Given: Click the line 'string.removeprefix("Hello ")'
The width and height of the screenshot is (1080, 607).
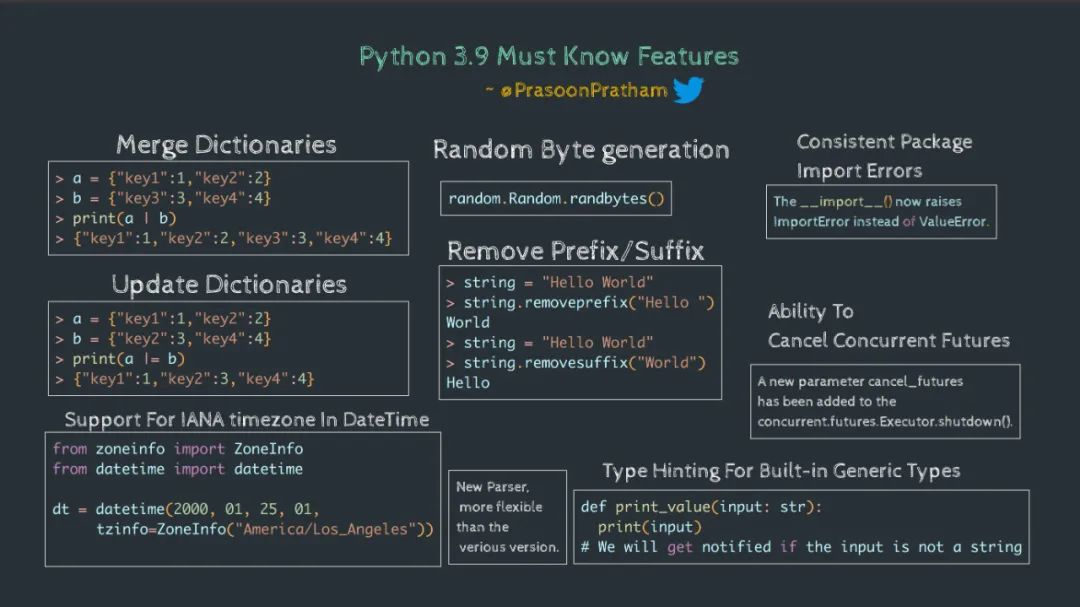Looking at the screenshot, I should 580,302.
